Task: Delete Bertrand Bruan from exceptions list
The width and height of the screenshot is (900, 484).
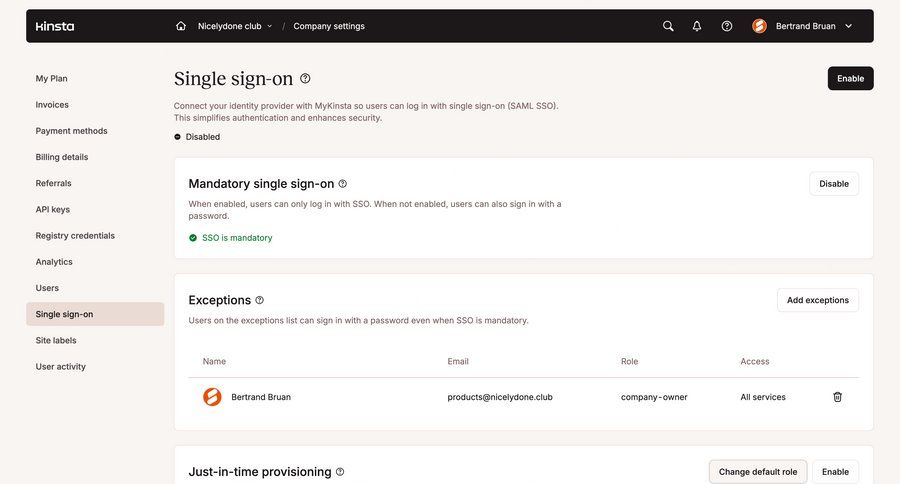Action: coord(837,397)
